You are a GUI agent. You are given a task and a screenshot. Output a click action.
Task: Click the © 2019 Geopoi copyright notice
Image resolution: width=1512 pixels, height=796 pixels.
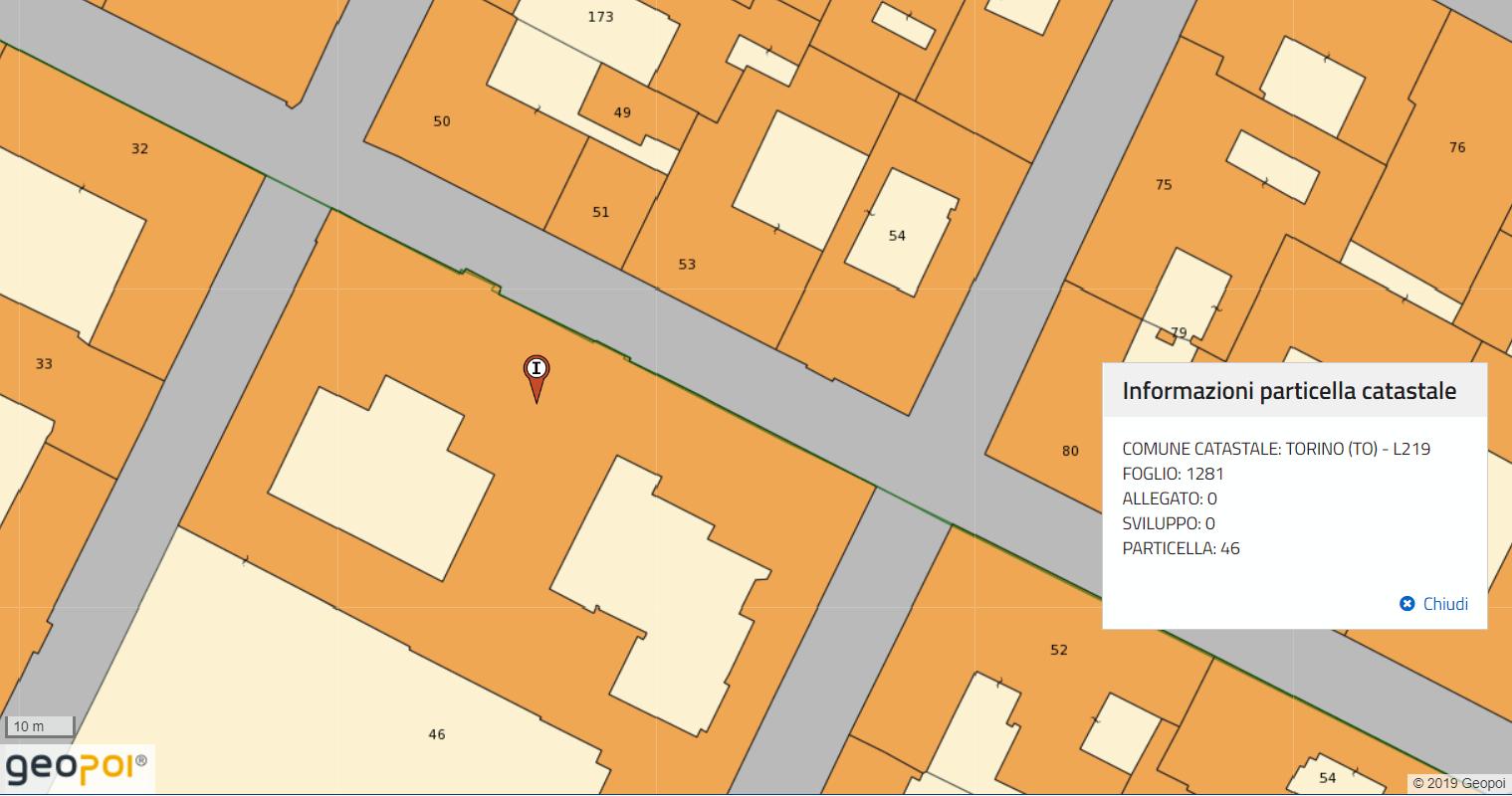click(1458, 784)
